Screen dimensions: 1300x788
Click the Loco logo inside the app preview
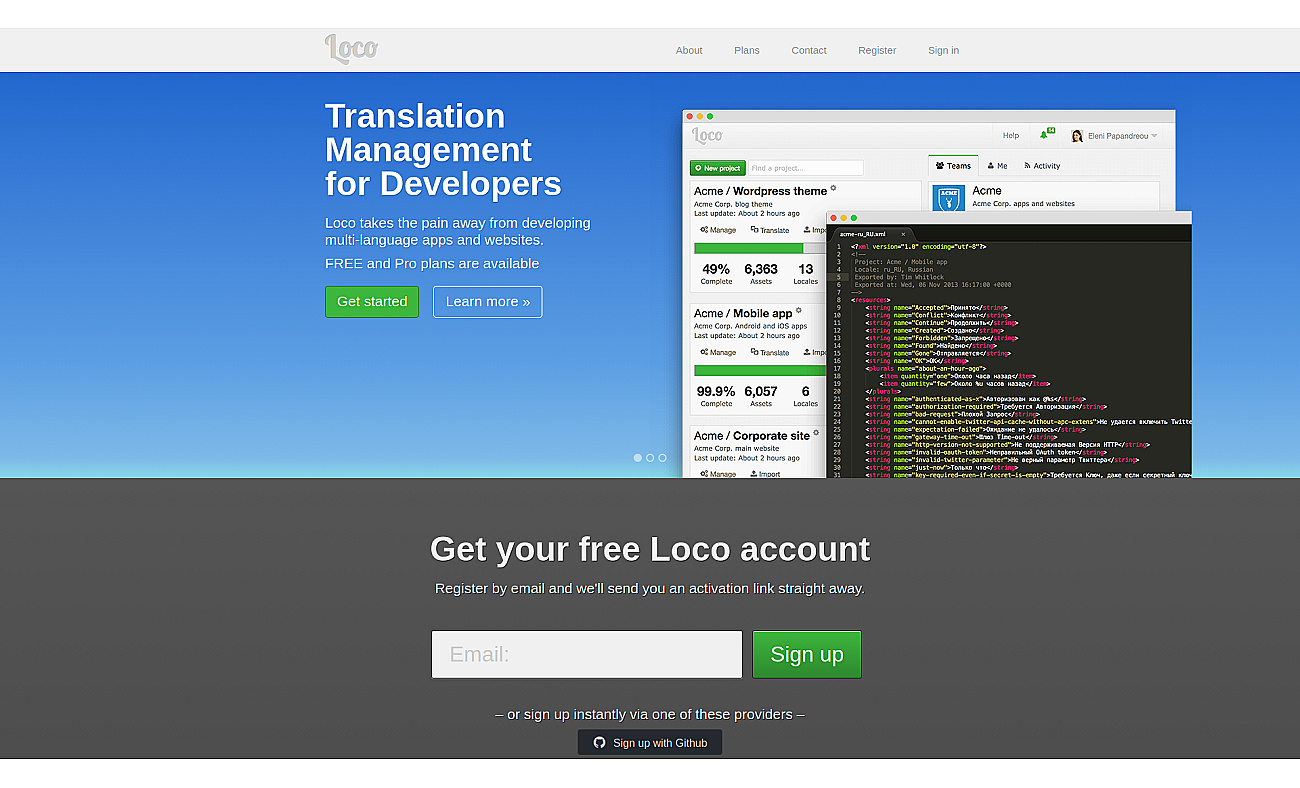(x=707, y=135)
